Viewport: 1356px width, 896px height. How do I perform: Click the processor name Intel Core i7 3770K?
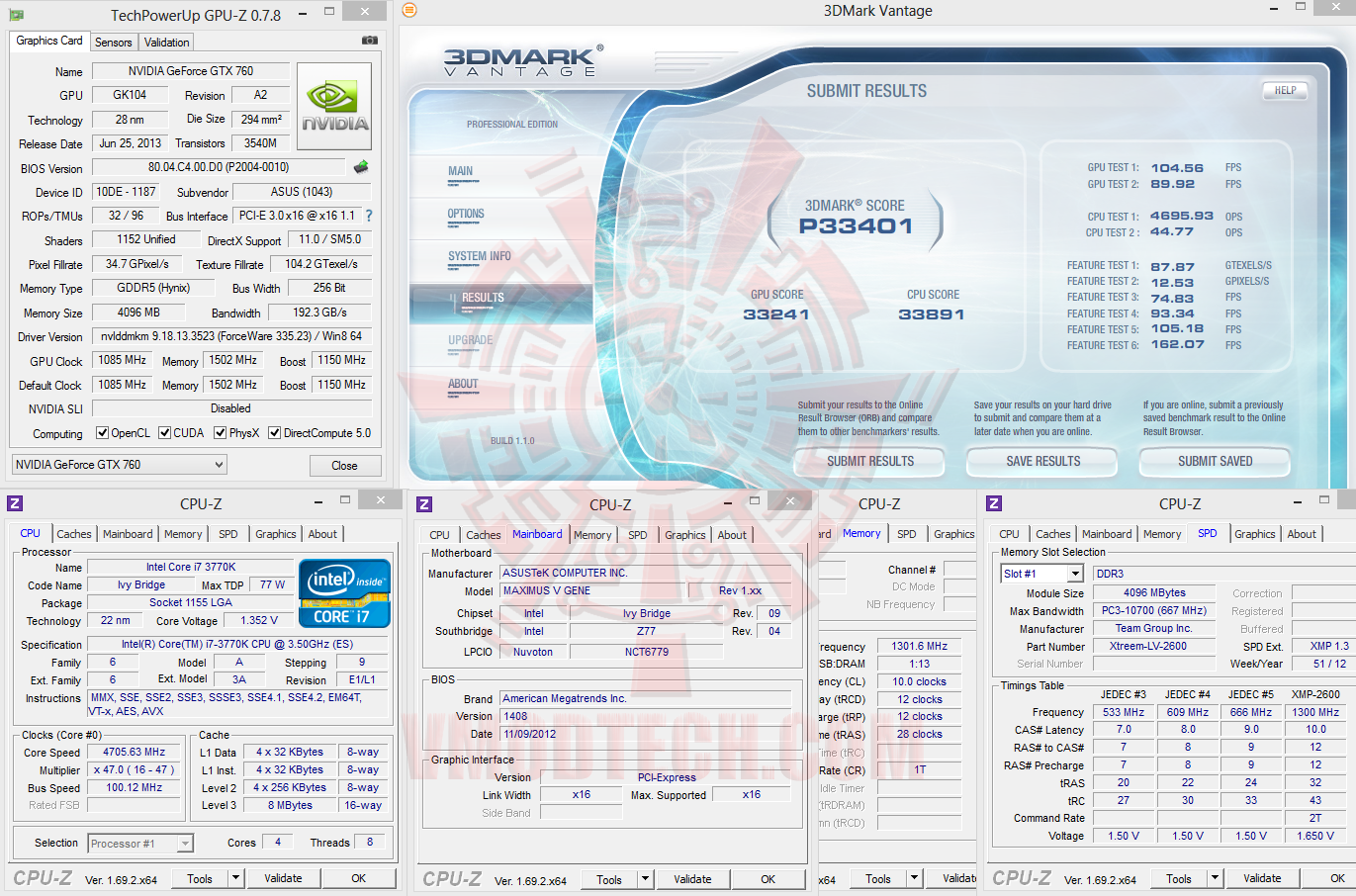pyautogui.click(x=191, y=568)
